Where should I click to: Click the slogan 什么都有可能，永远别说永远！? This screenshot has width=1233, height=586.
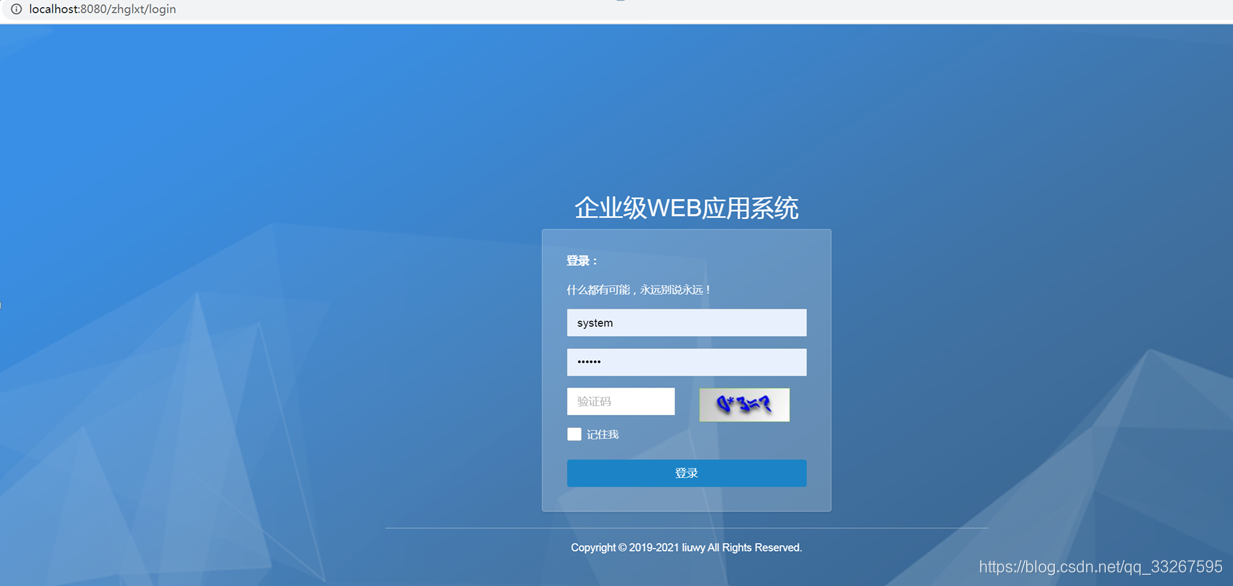tap(639, 290)
